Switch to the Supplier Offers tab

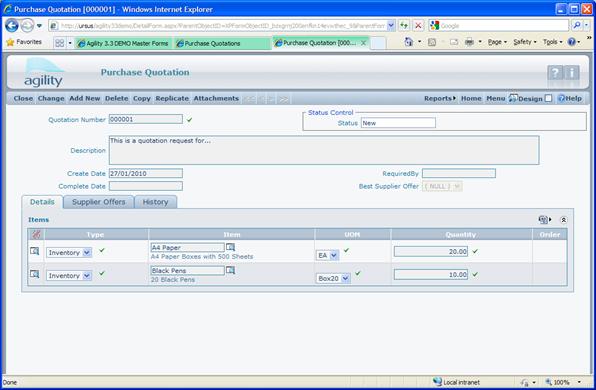point(98,202)
